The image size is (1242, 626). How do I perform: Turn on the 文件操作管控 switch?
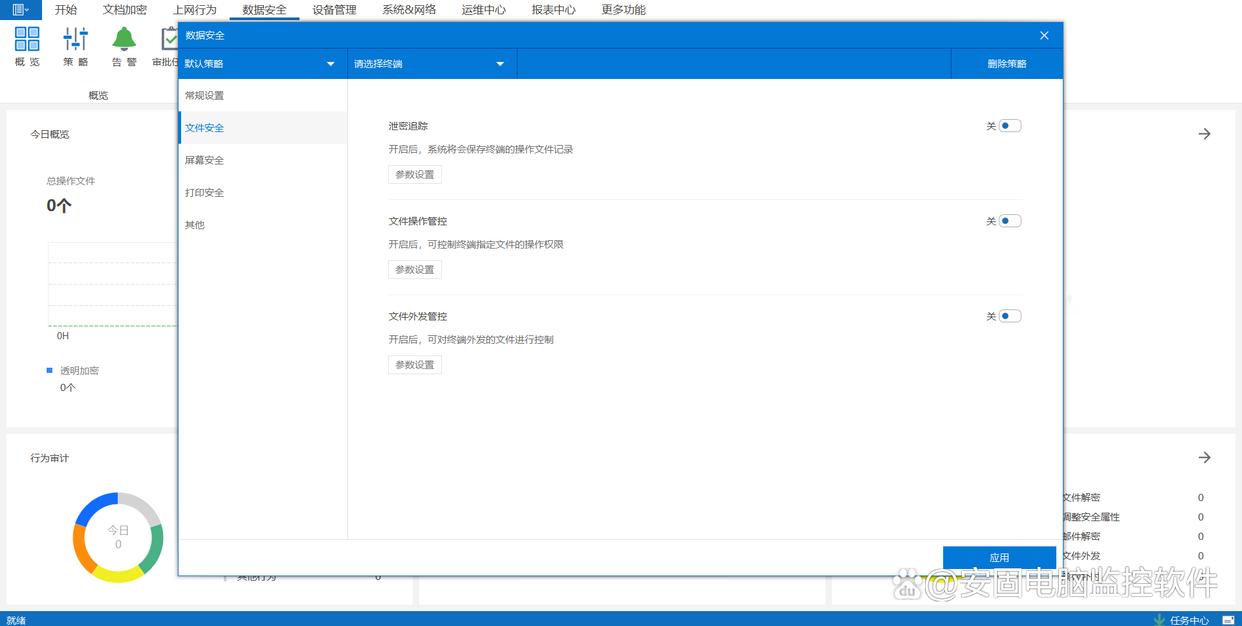tap(1010, 221)
